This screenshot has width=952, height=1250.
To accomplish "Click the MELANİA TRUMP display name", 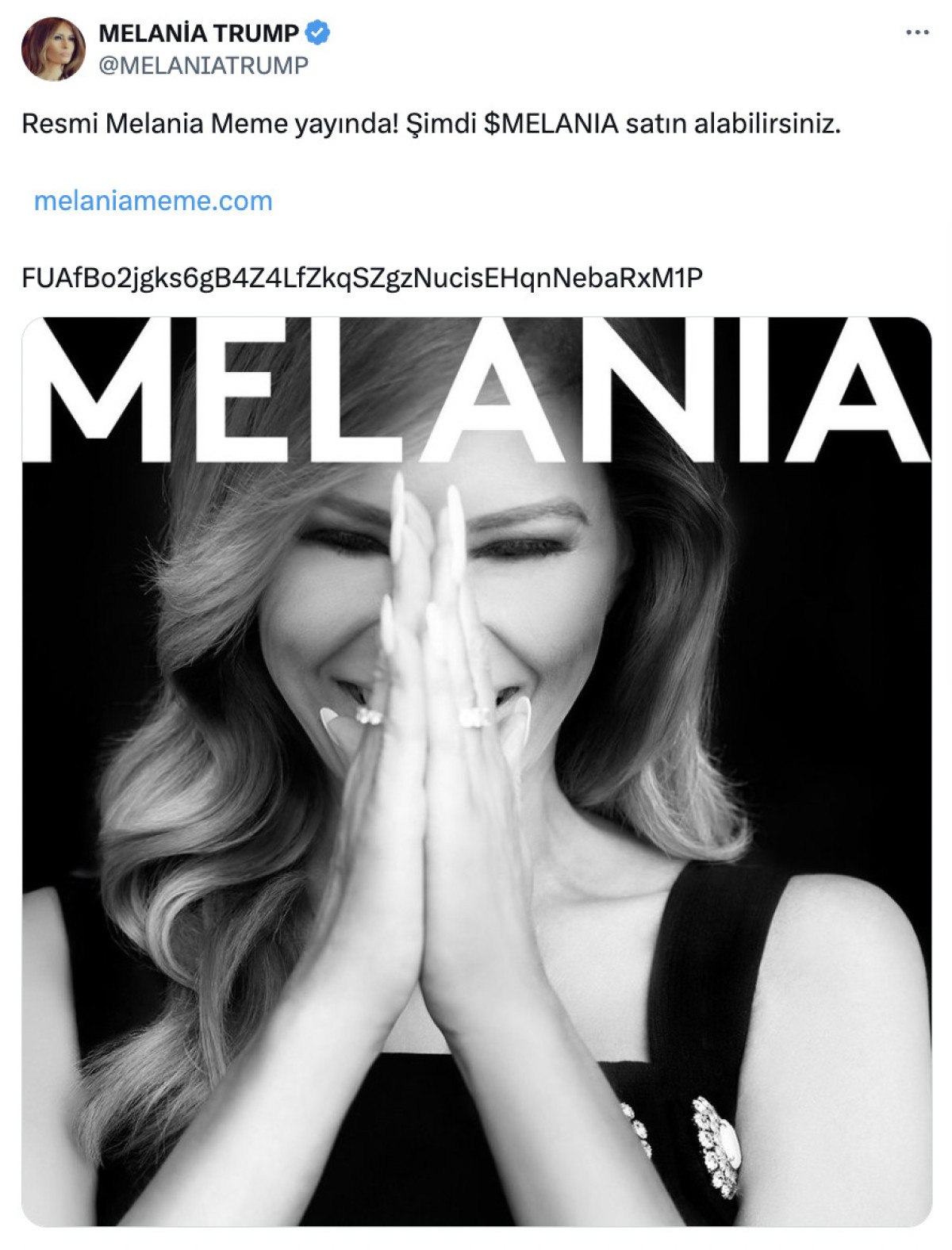I will pyautogui.click(x=198, y=33).
